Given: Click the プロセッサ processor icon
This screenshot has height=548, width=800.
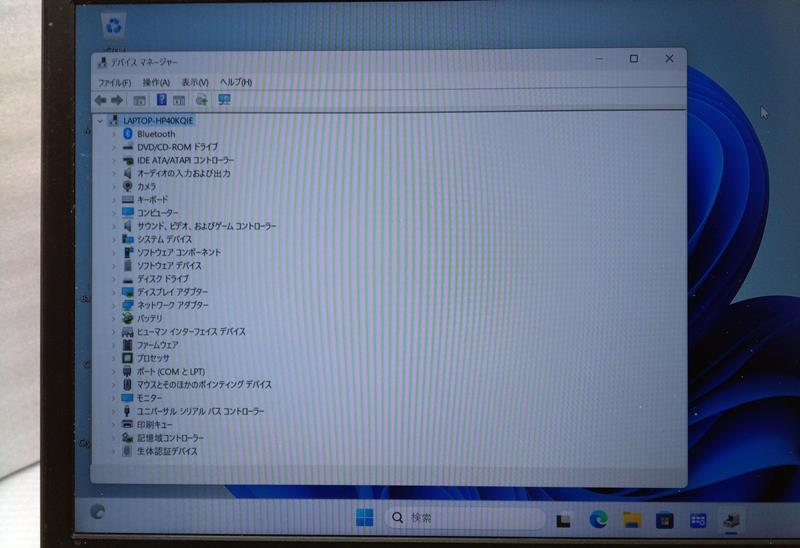Looking at the screenshot, I should click(x=128, y=358).
